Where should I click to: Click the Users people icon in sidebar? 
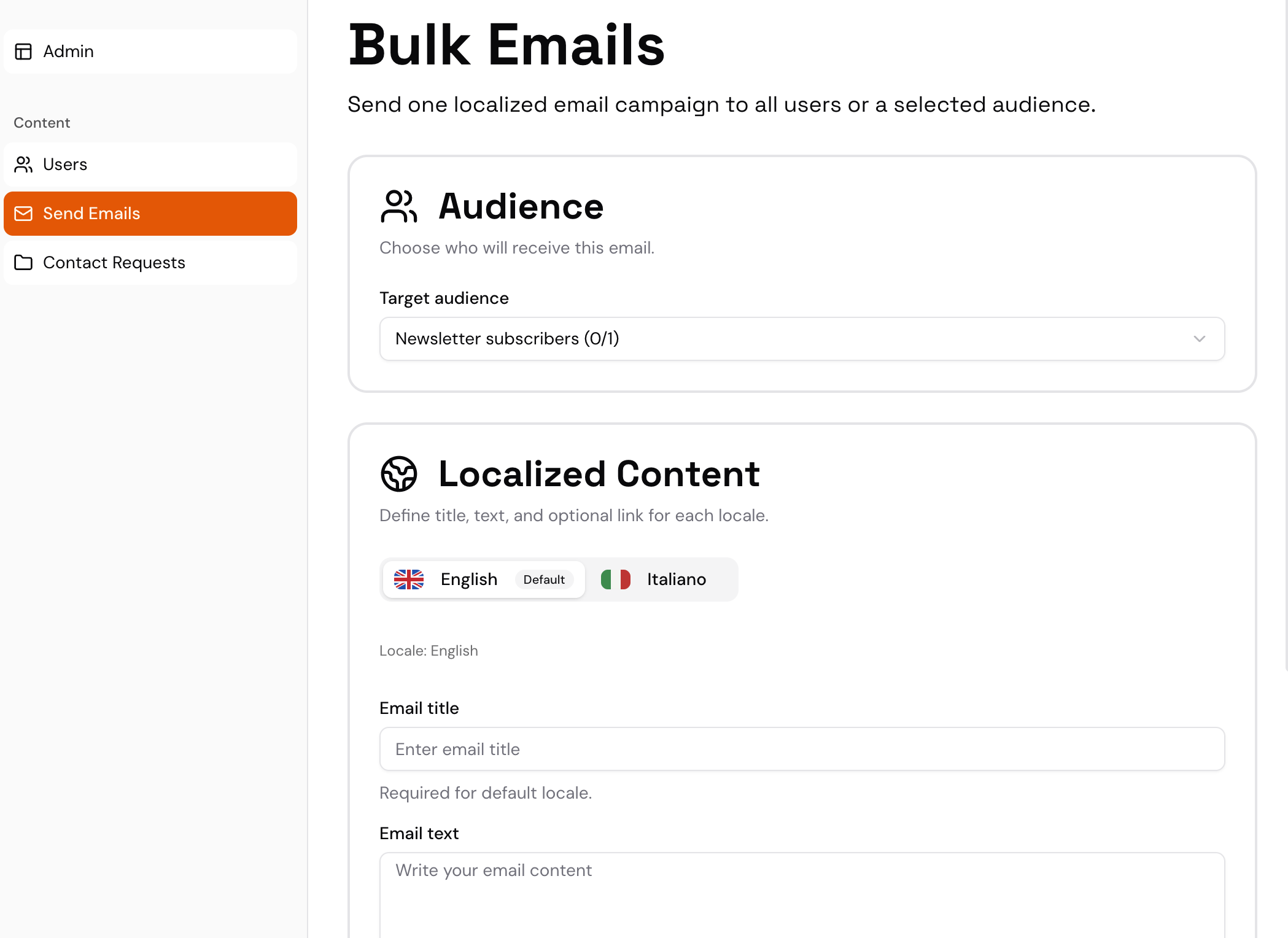[x=23, y=165]
